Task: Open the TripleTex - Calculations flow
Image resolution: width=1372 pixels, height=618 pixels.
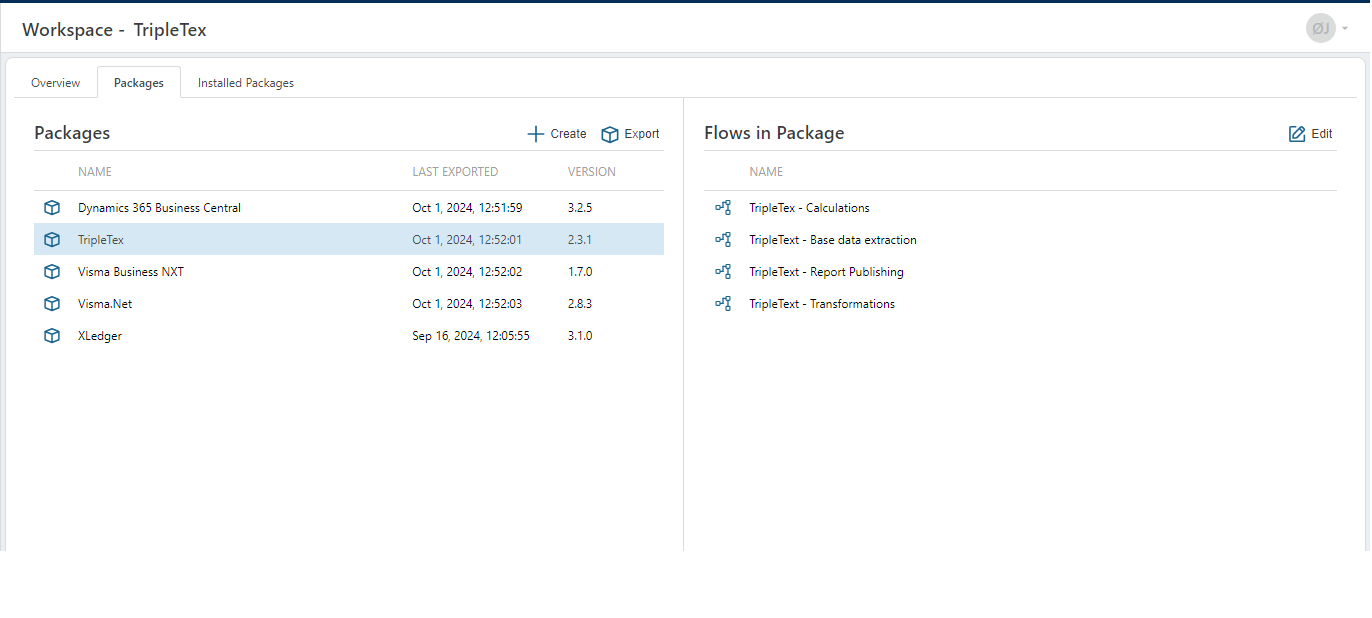Action: (x=809, y=208)
